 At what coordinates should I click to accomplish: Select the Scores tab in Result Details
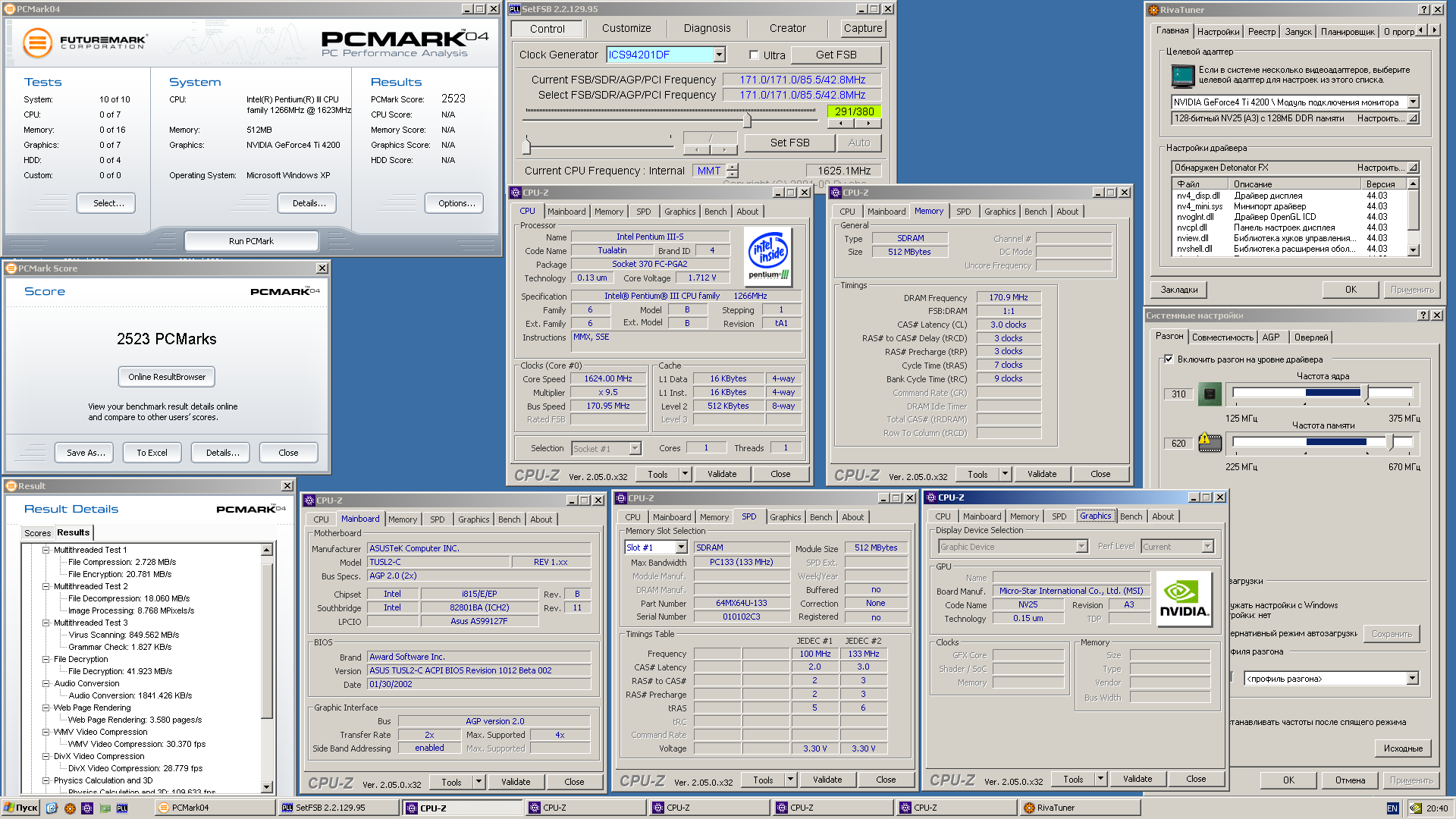pyautogui.click(x=37, y=533)
